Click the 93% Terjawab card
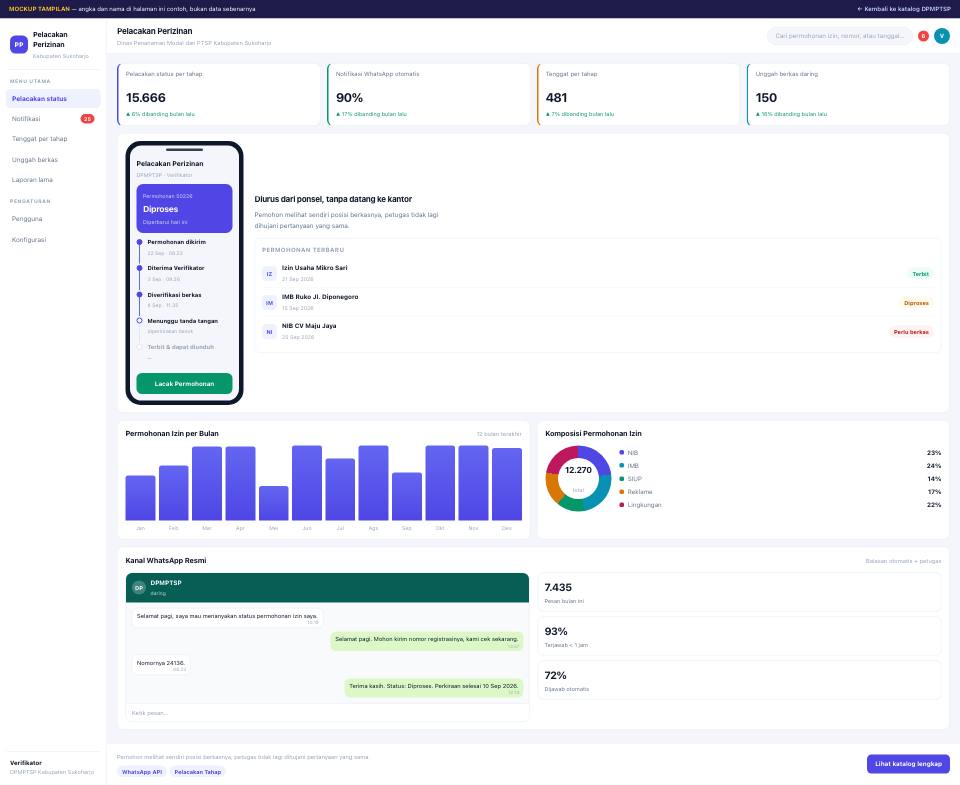960x785 pixels. (x=739, y=636)
